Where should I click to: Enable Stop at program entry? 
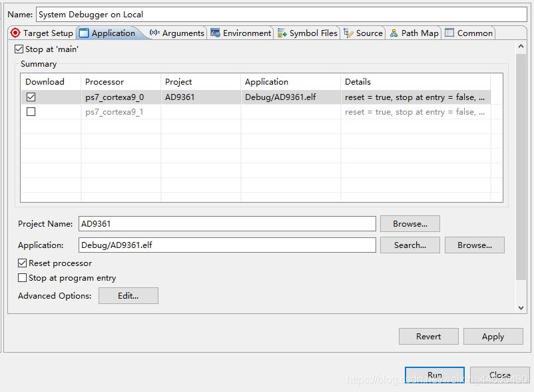(22, 278)
